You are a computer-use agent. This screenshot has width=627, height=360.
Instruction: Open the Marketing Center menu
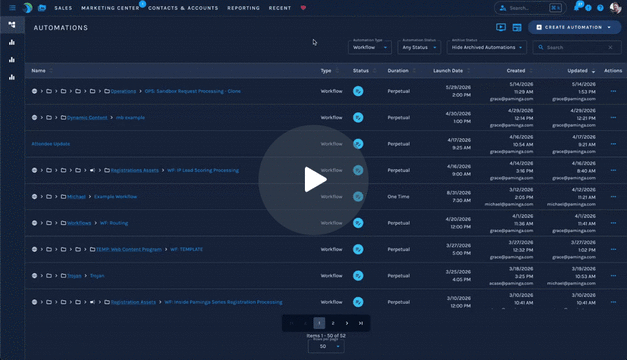tap(110, 8)
